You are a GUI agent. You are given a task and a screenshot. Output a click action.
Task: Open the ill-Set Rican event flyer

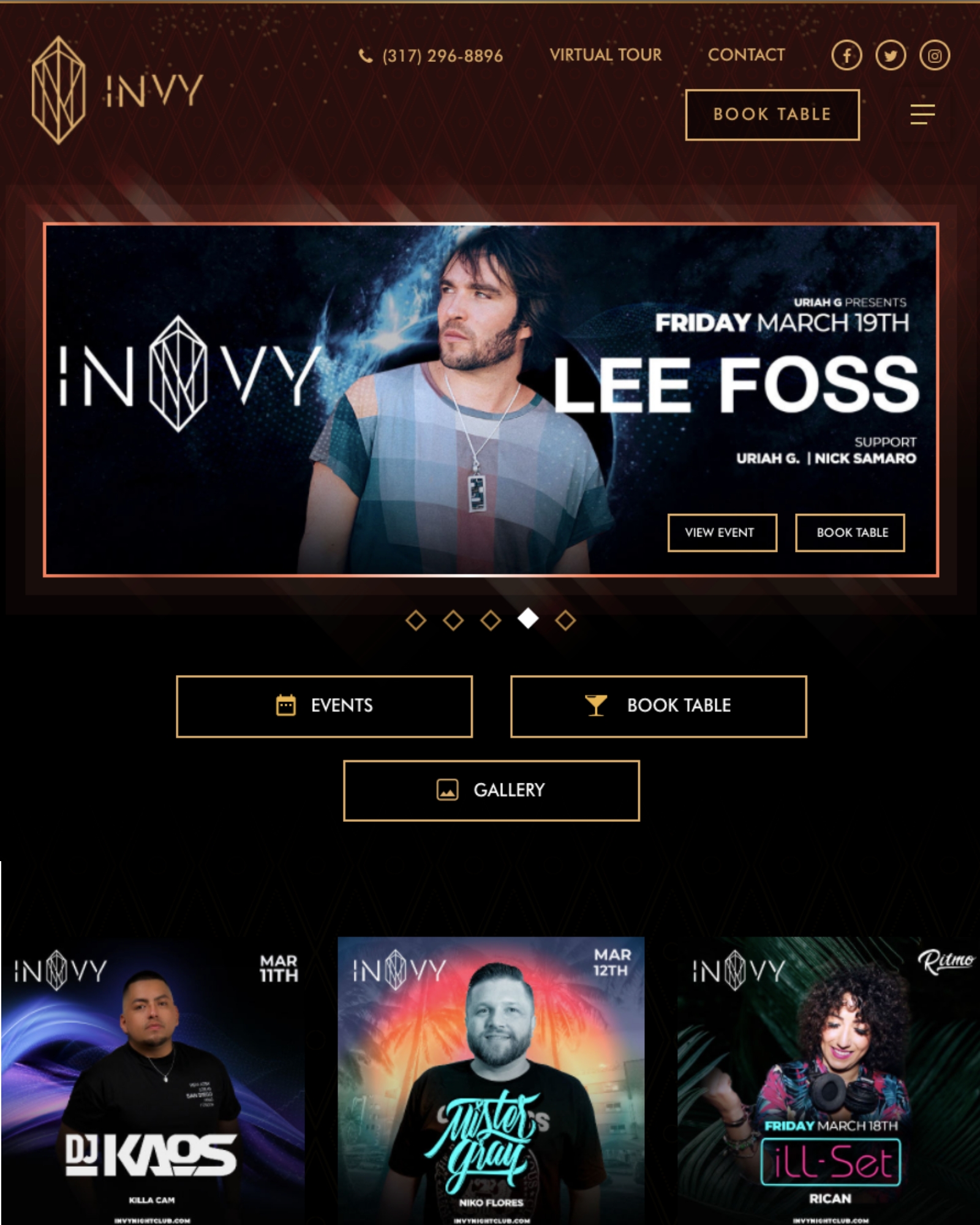829,1081
